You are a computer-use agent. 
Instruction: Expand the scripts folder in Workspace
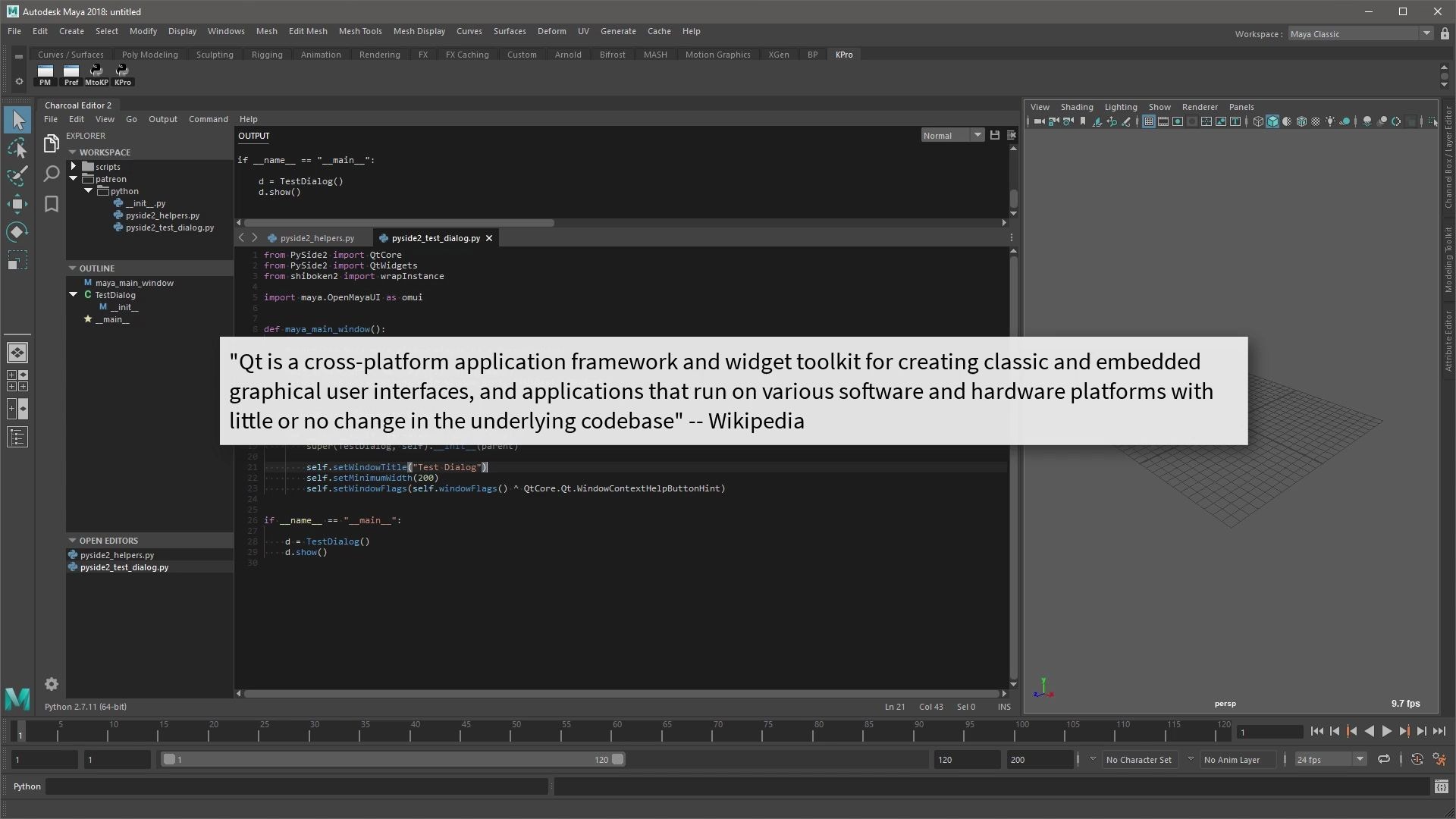(x=74, y=166)
